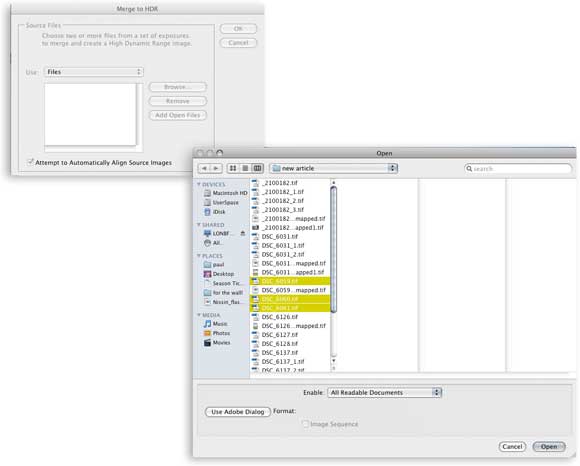The width and height of the screenshot is (580, 466).
Task: Click Browse in Merge to HDR
Action: 178,87
